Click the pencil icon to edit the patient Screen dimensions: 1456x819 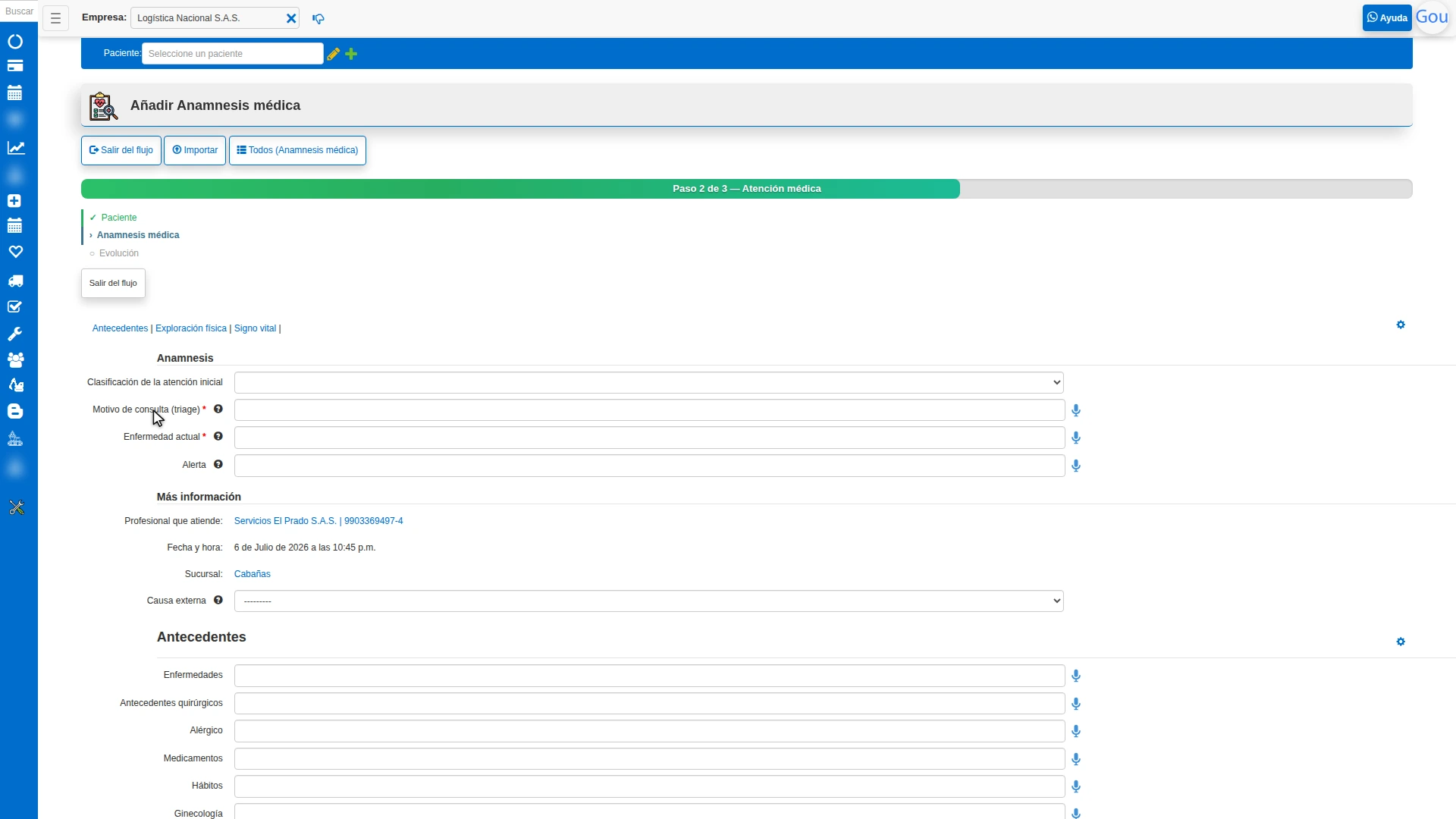point(333,54)
